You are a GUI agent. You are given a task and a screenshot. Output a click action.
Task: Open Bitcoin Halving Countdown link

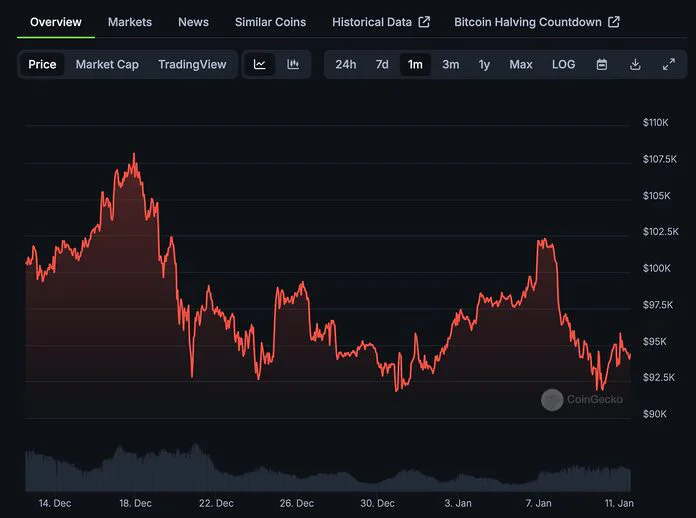[537, 22]
